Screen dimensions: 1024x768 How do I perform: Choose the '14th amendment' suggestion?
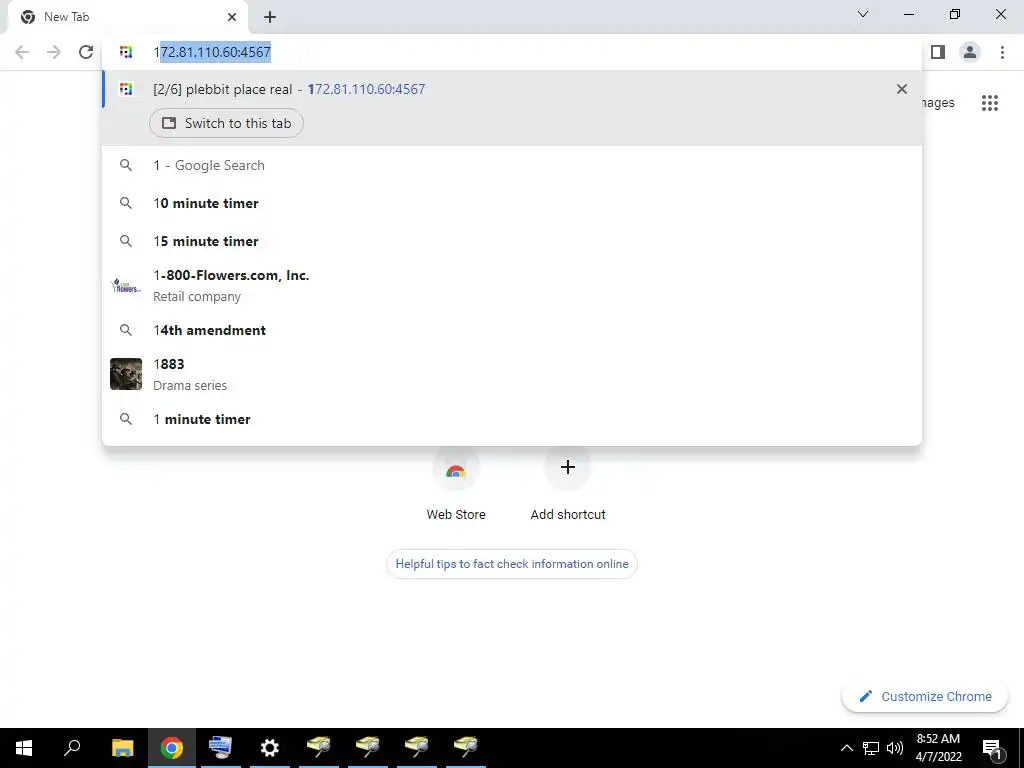[512, 330]
